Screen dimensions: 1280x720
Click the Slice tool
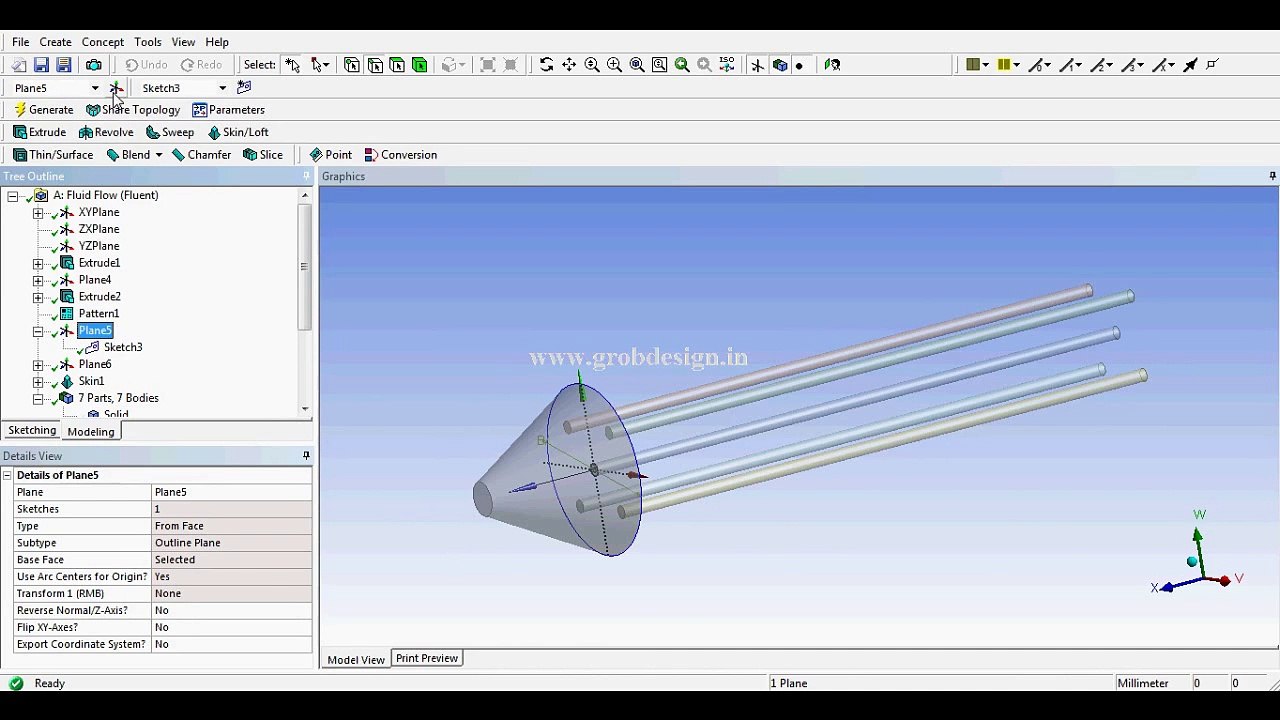coord(263,155)
